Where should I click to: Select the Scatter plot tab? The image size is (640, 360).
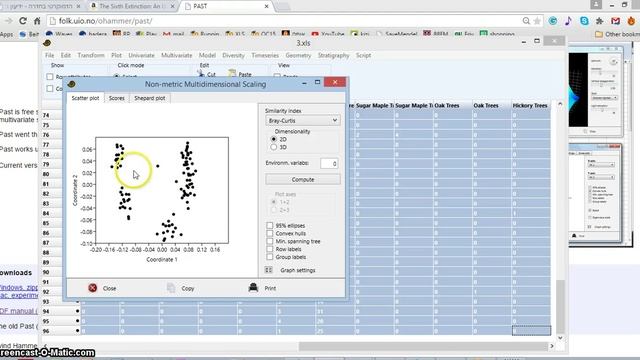coord(85,98)
